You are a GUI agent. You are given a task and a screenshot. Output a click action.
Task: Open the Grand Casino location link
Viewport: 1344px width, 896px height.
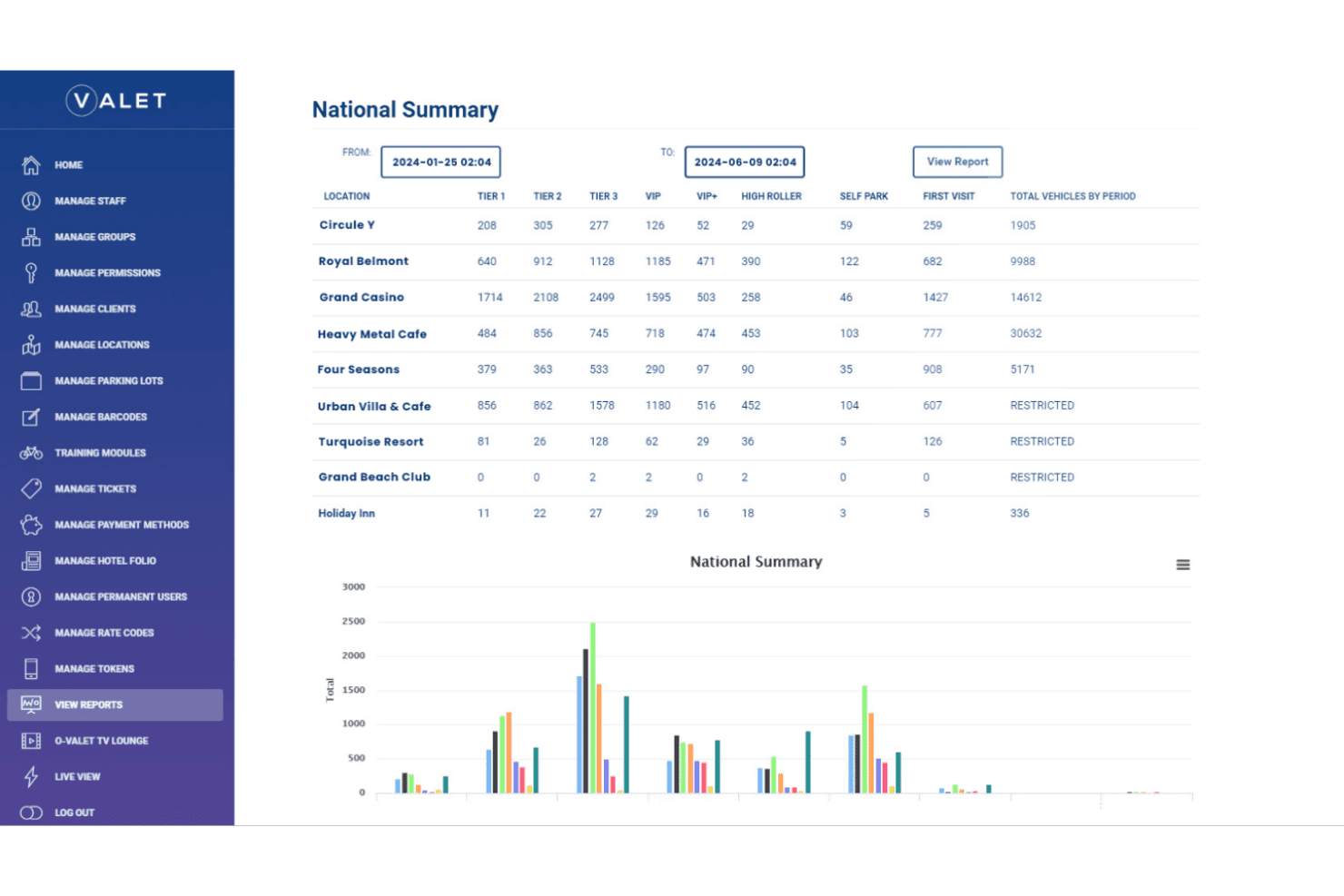pyautogui.click(x=361, y=297)
